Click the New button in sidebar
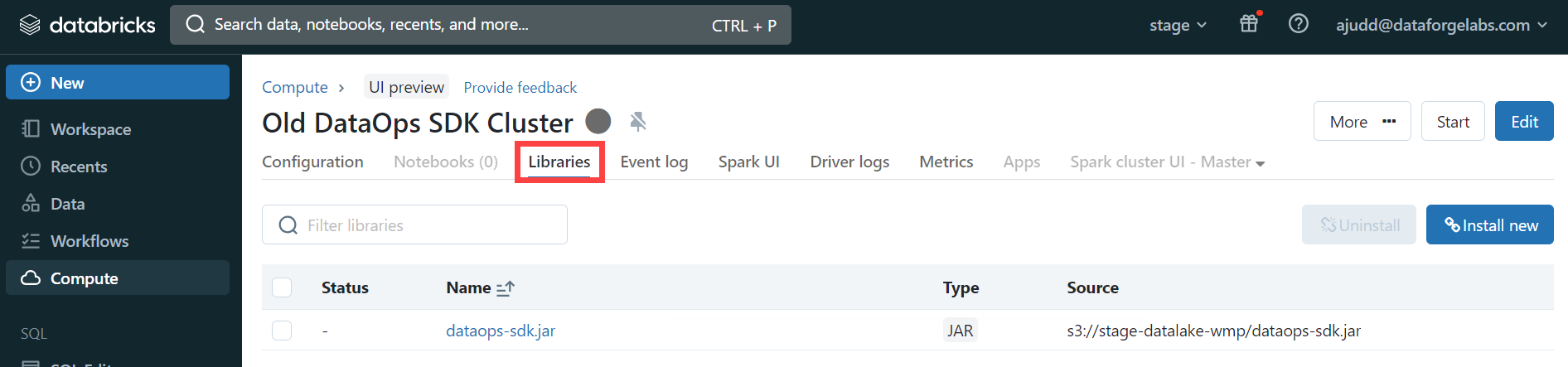The image size is (1568, 367). 118,82
